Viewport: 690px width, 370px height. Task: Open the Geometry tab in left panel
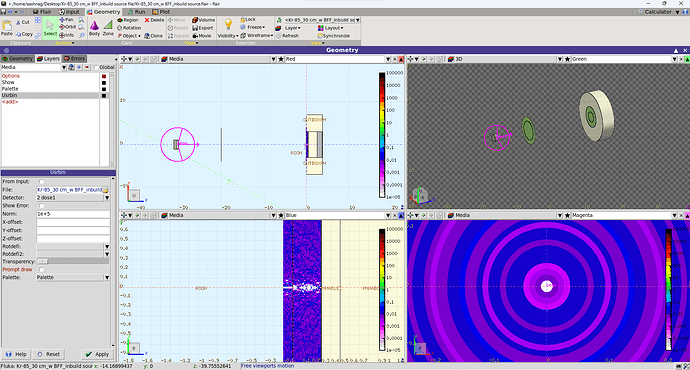click(18, 59)
